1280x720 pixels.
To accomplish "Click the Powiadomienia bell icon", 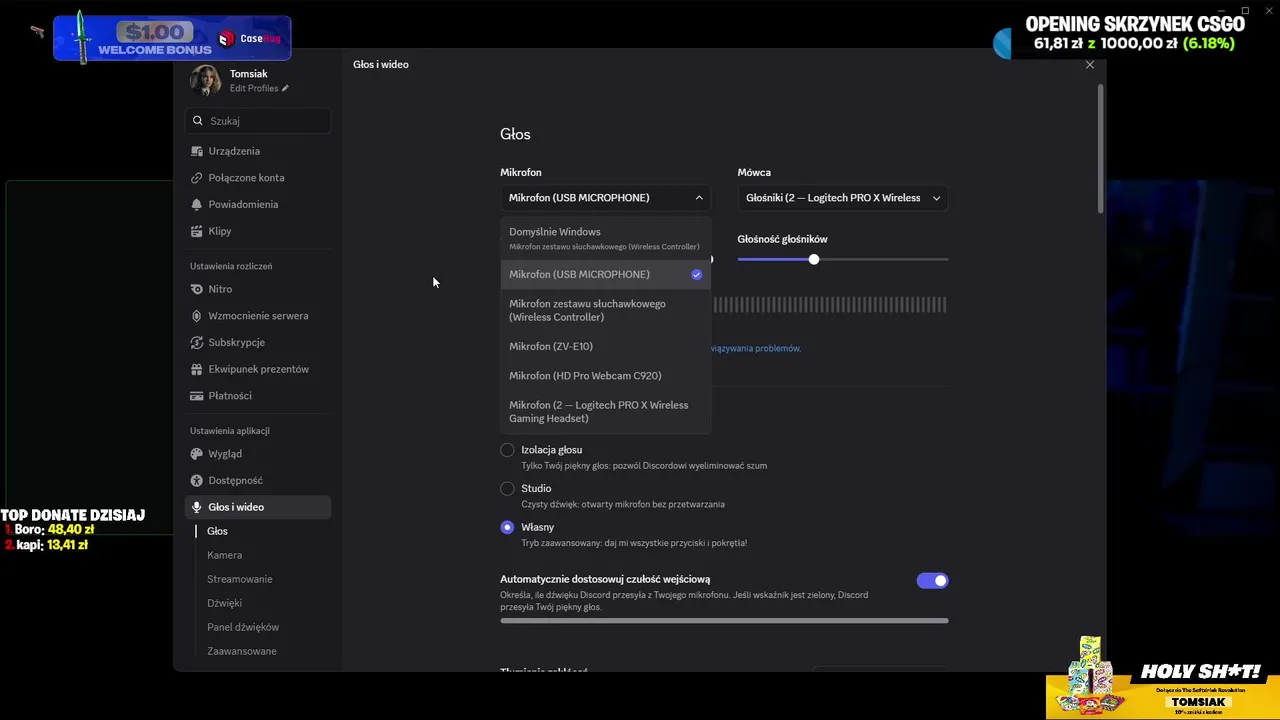I will [197, 204].
